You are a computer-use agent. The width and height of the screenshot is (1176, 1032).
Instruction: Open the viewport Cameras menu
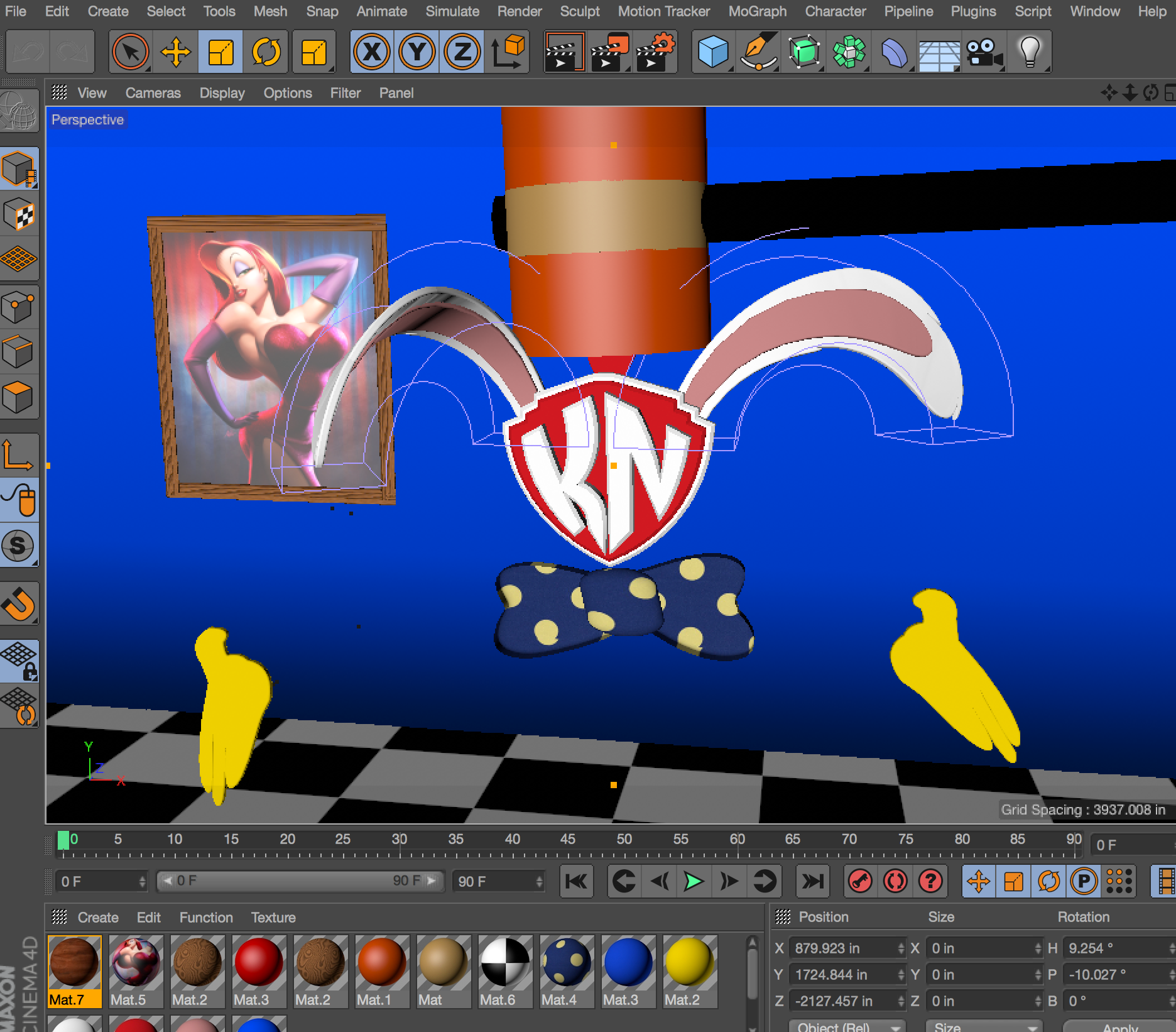(153, 93)
